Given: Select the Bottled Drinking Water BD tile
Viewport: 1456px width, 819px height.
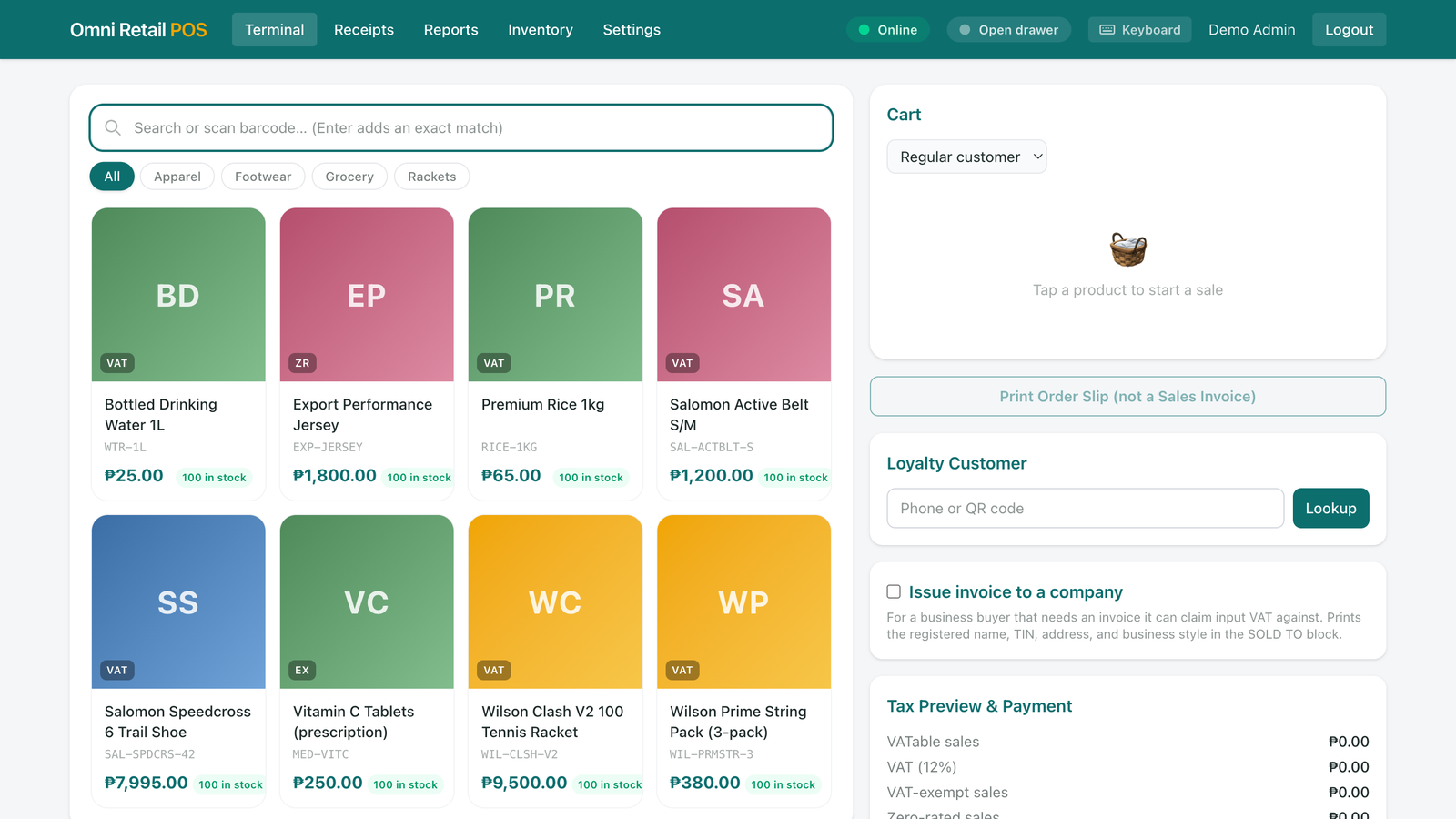Looking at the screenshot, I should click(178, 354).
